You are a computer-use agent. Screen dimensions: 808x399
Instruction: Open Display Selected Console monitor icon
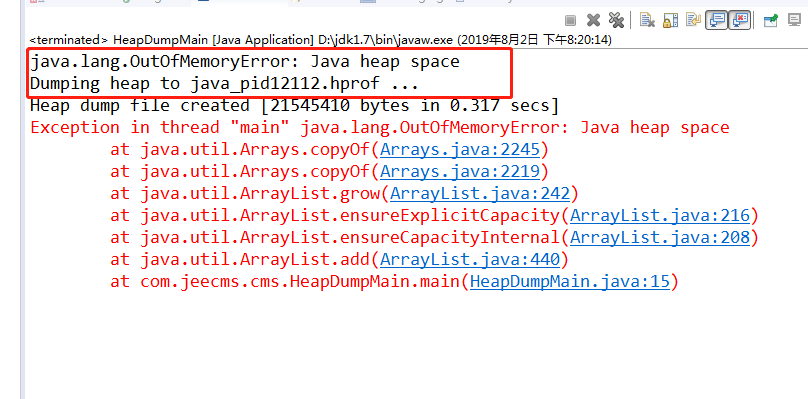tap(794, 20)
